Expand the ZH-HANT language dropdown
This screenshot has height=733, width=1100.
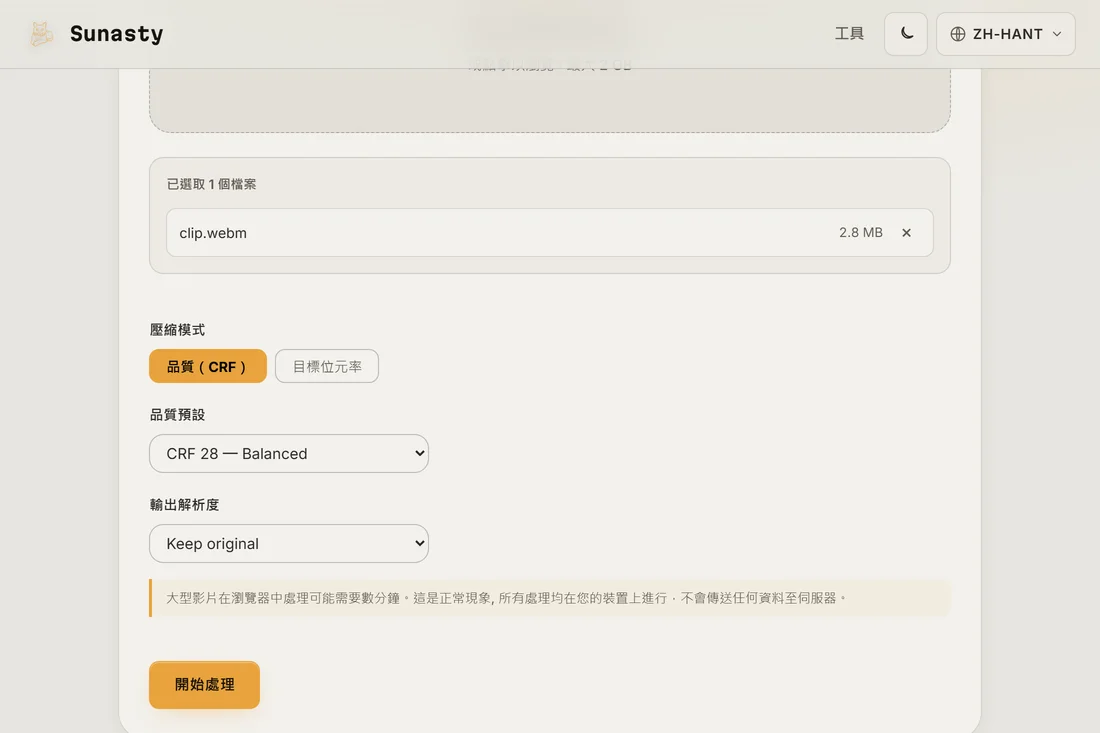point(1005,34)
